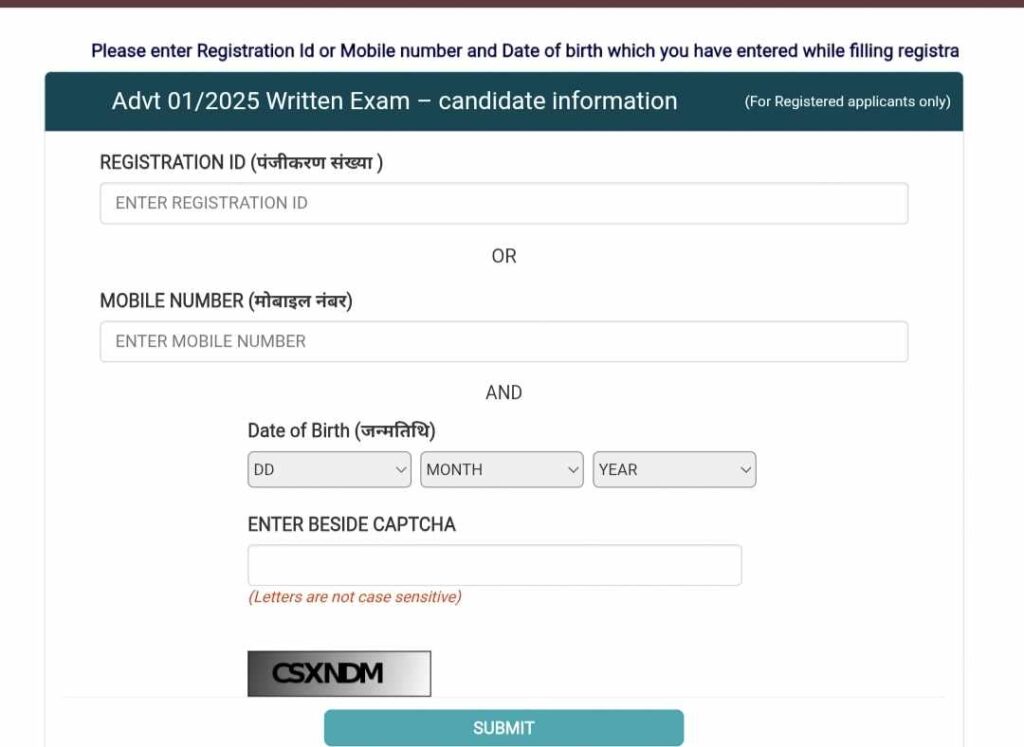Click the Letters are not case sensitive note
Viewport: 1024px width, 747px height.
point(355,597)
